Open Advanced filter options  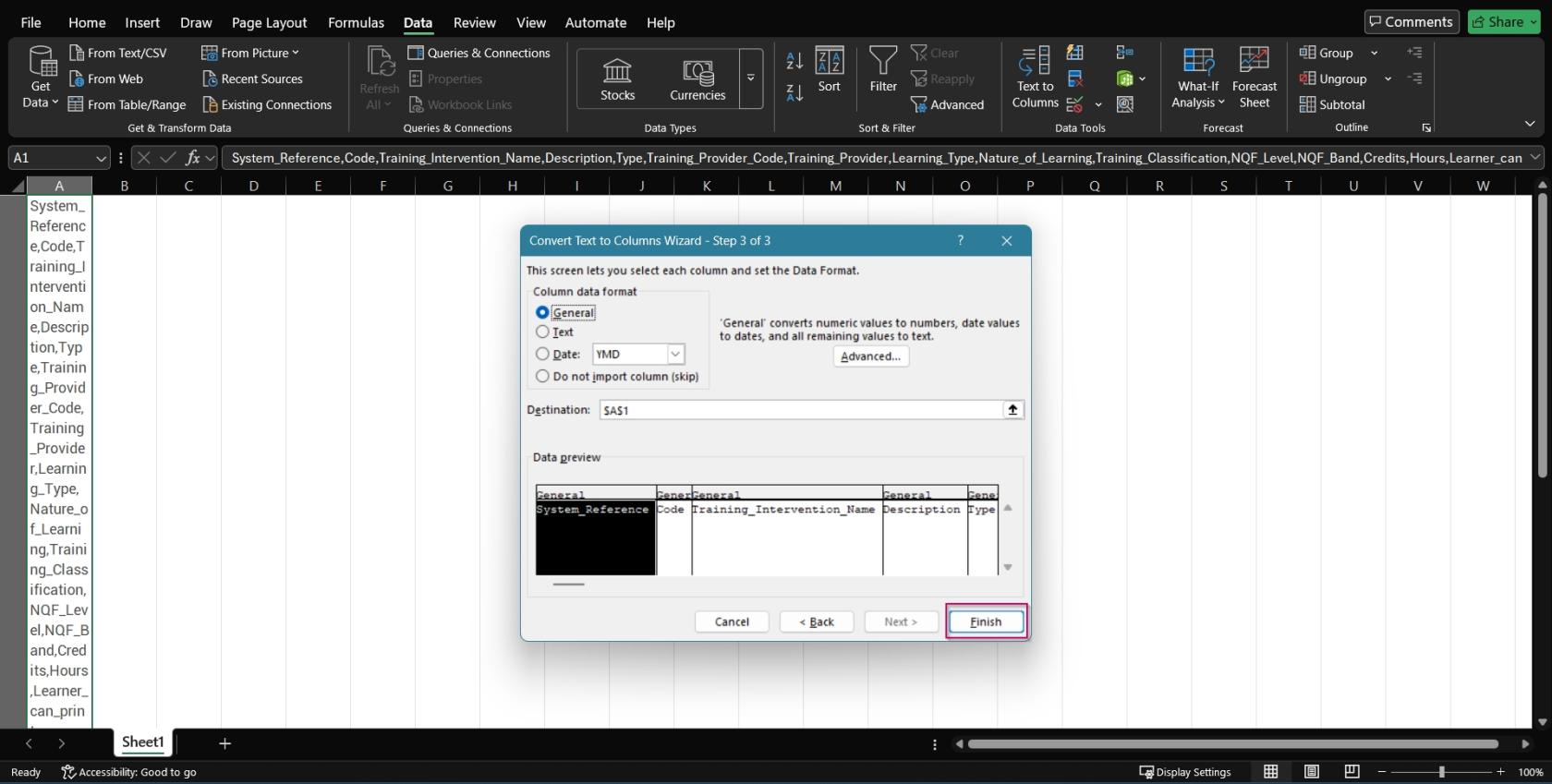tap(948, 104)
